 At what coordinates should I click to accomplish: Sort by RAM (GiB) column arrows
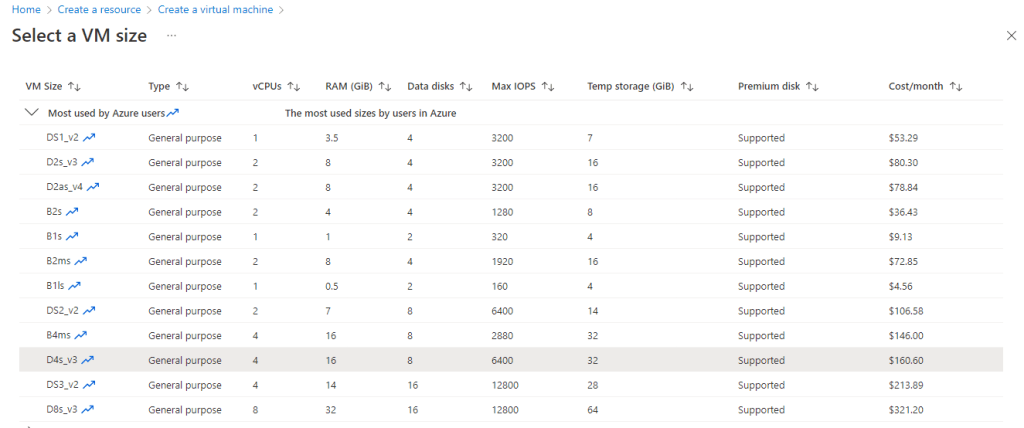click(385, 87)
